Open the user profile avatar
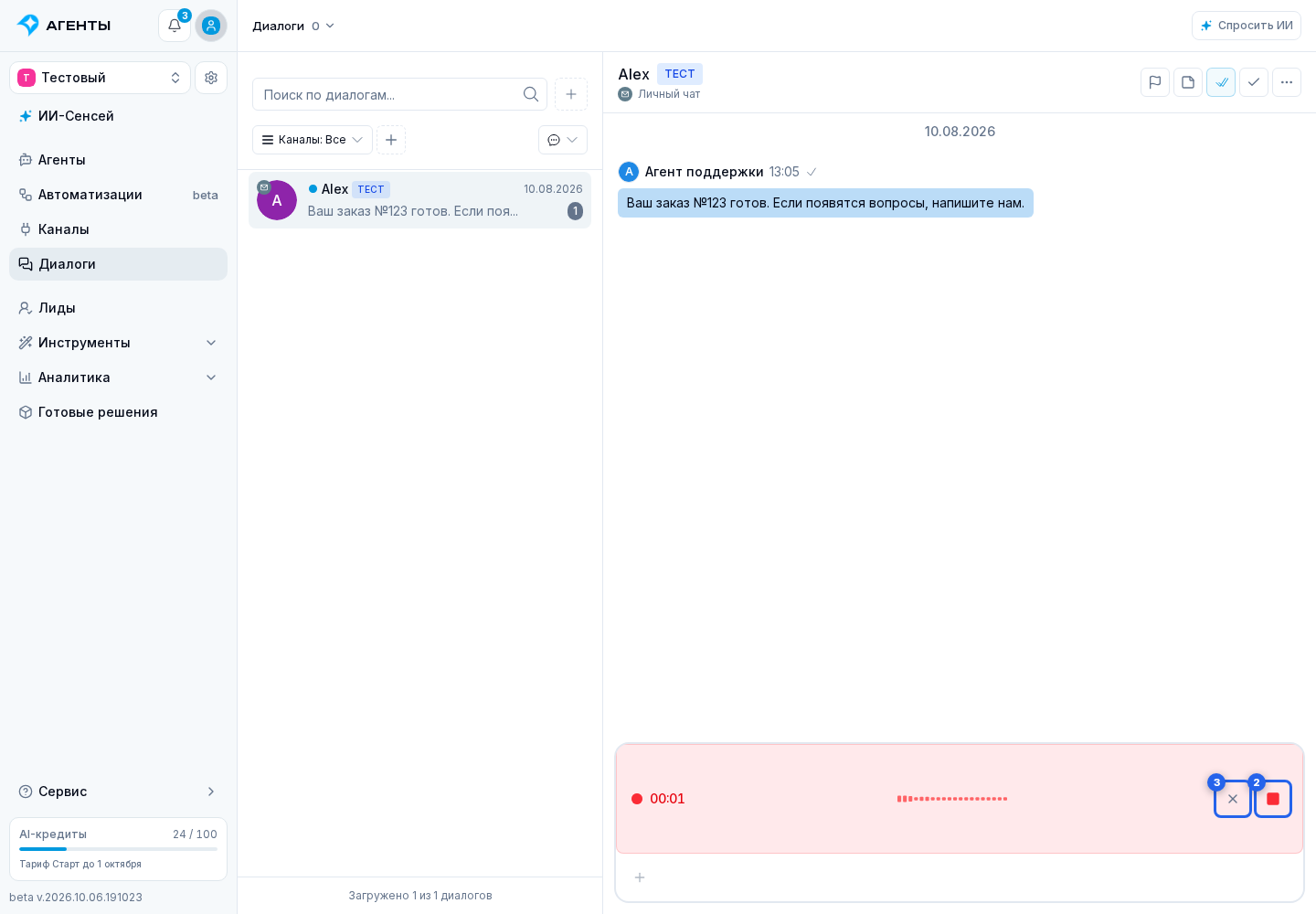 [x=211, y=26]
